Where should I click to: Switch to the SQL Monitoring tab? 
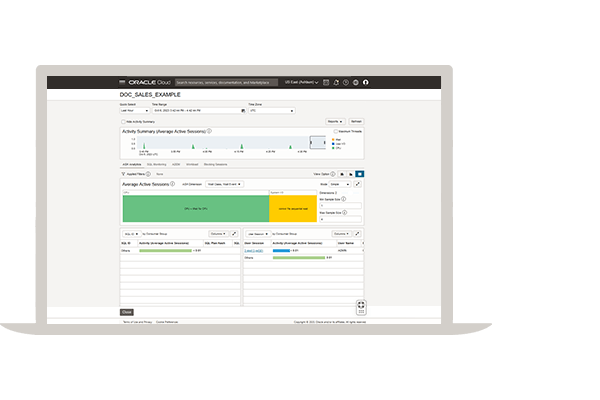(156, 162)
